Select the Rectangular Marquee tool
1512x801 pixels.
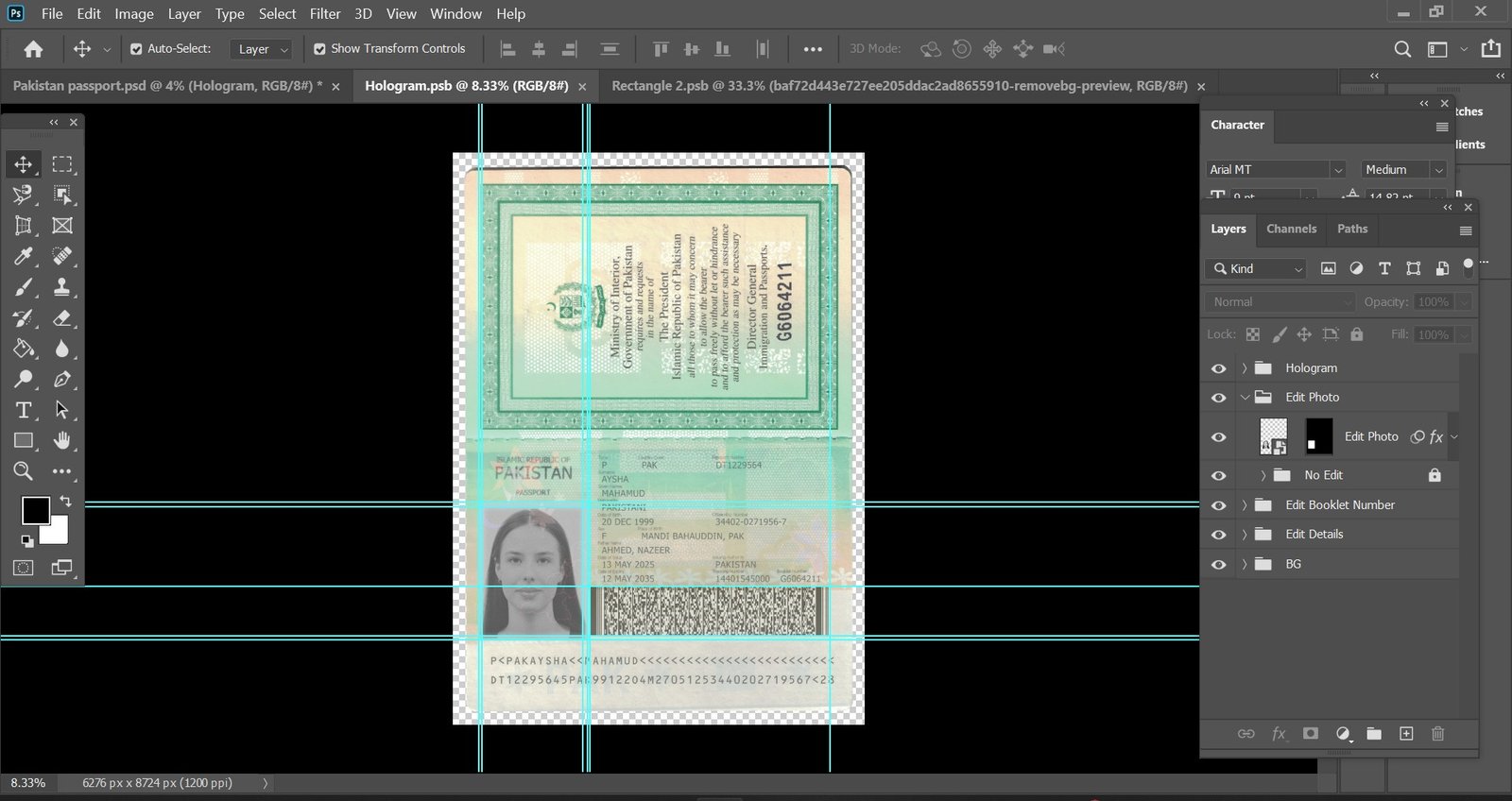click(62, 164)
